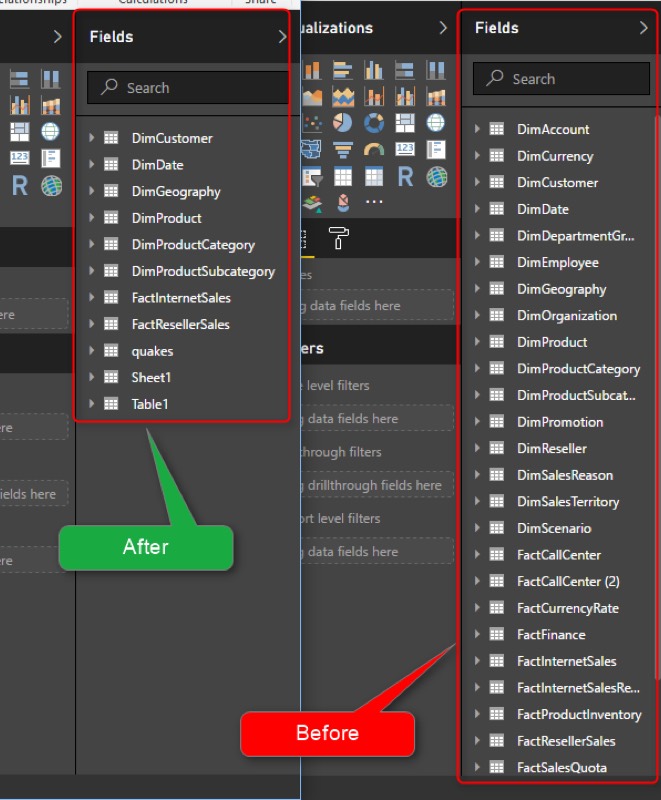Pick the card (123) visual in After pane
The image size is (661, 800).
point(20,158)
